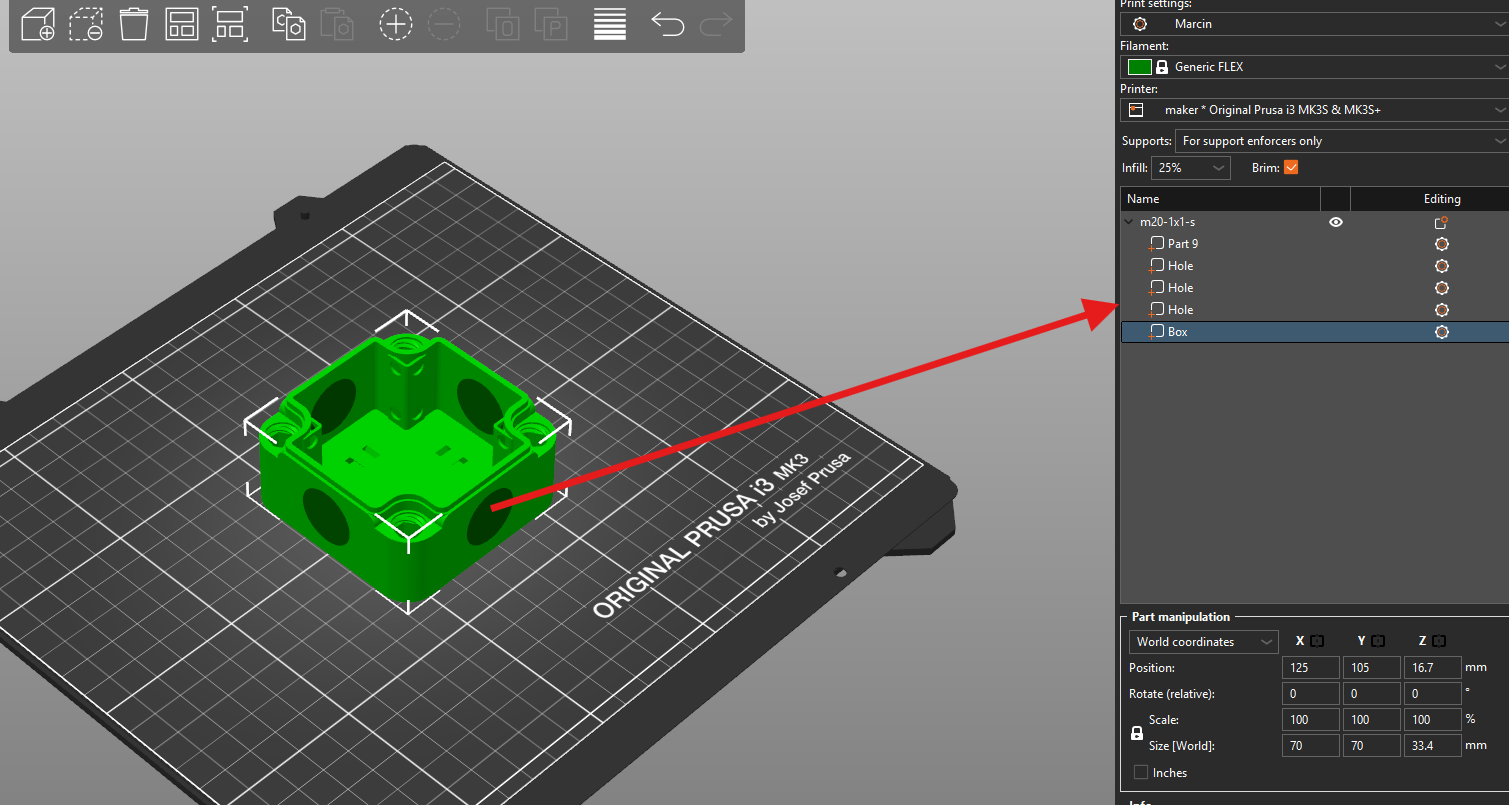Click the Position X input field
The image size is (1509, 805).
pyautogui.click(x=1310, y=667)
